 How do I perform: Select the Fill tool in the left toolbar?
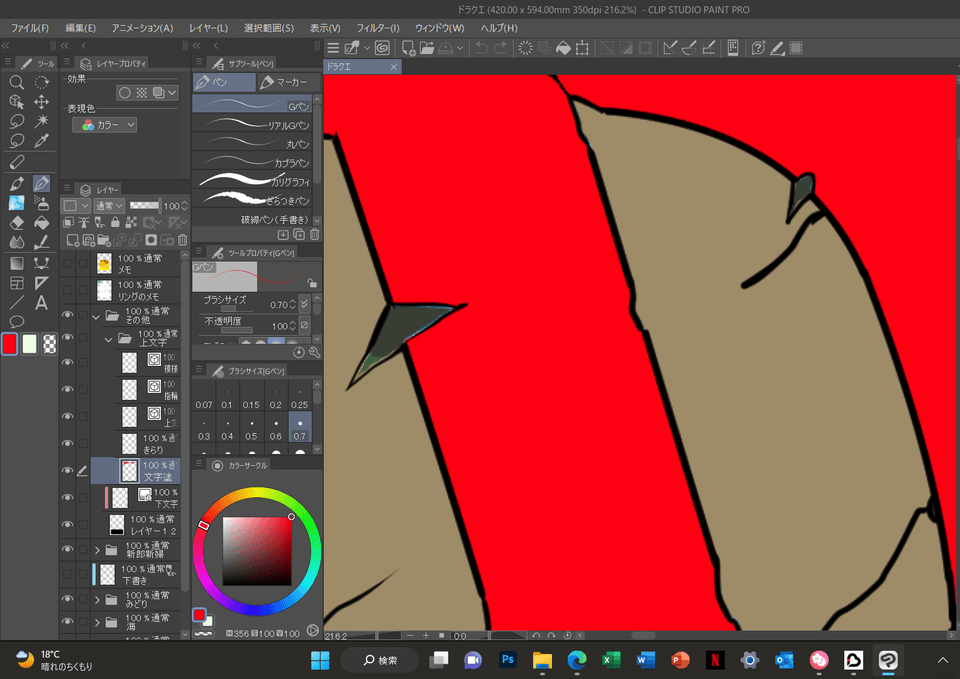coord(41,224)
